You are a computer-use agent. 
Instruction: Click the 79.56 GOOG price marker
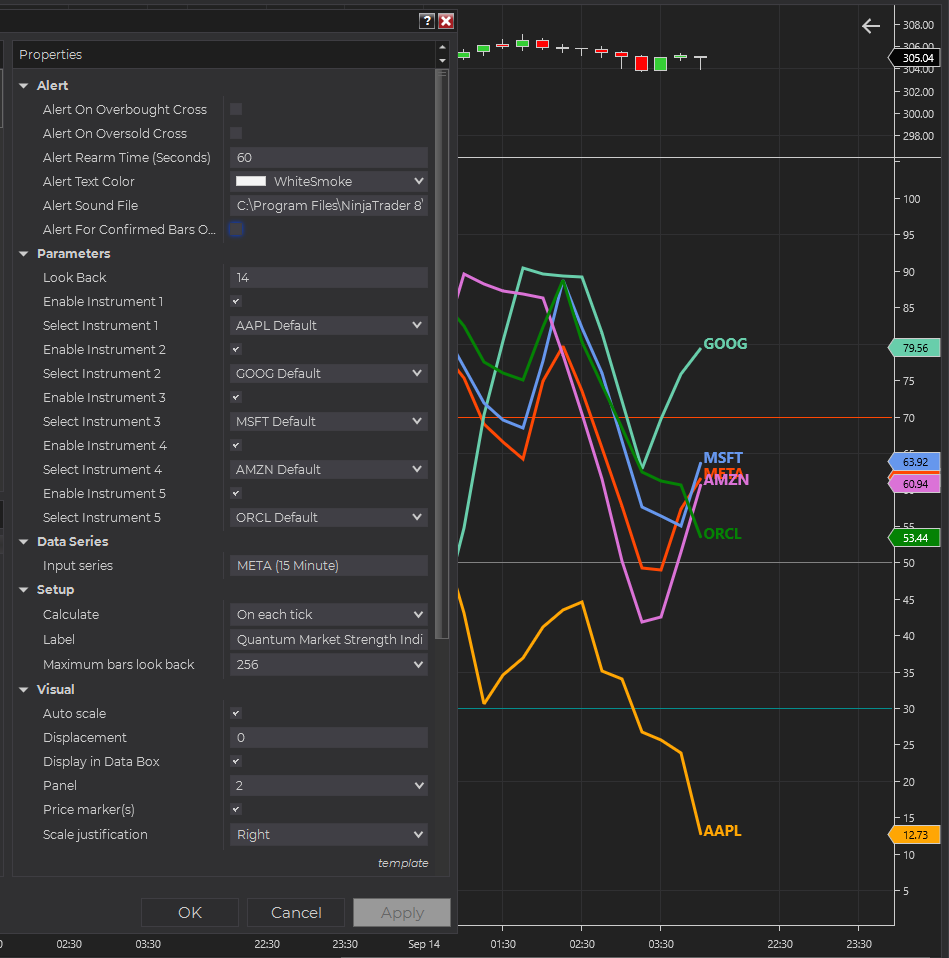tap(914, 348)
